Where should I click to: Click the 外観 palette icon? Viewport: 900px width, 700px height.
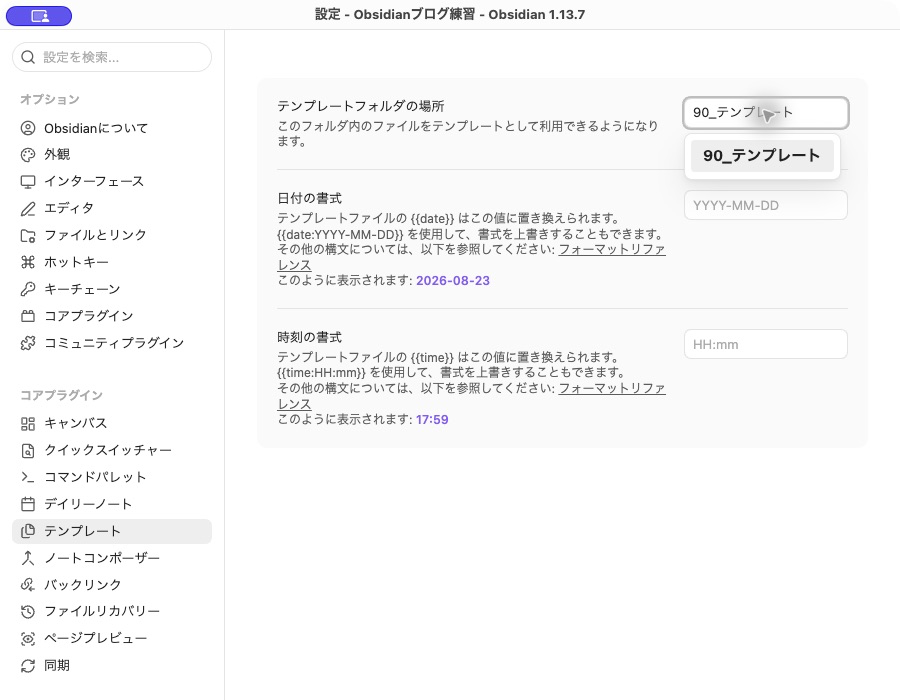point(28,154)
